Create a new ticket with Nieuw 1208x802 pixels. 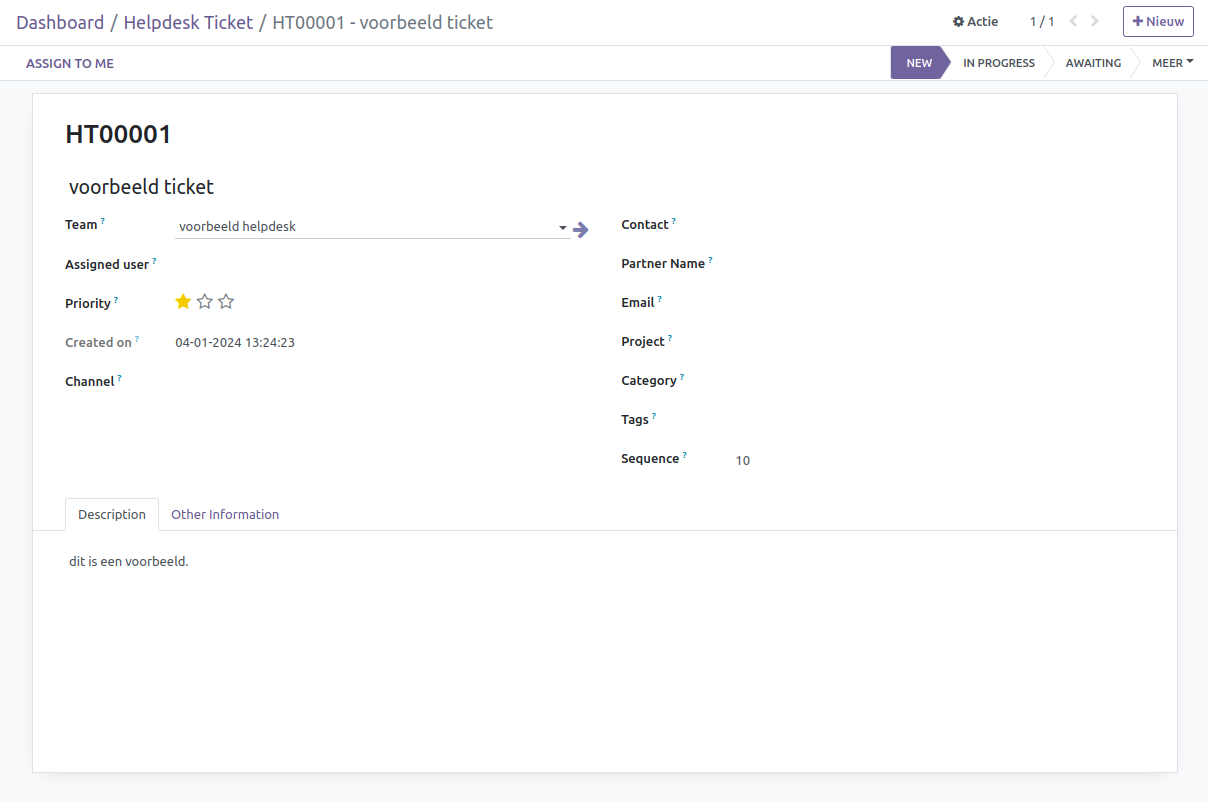[x=1158, y=21]
